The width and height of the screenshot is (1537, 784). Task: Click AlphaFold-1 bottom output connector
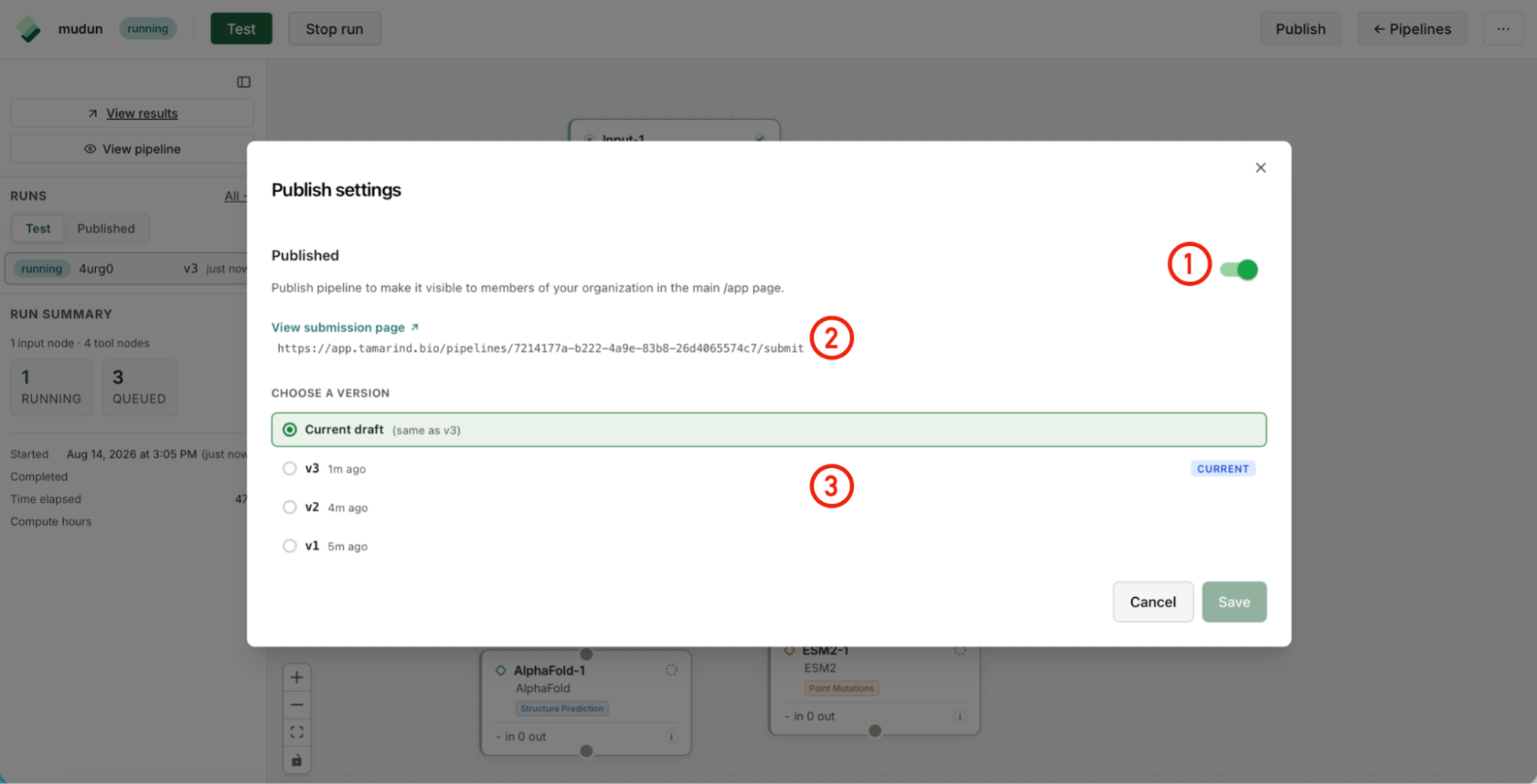[x=587, y=751]
